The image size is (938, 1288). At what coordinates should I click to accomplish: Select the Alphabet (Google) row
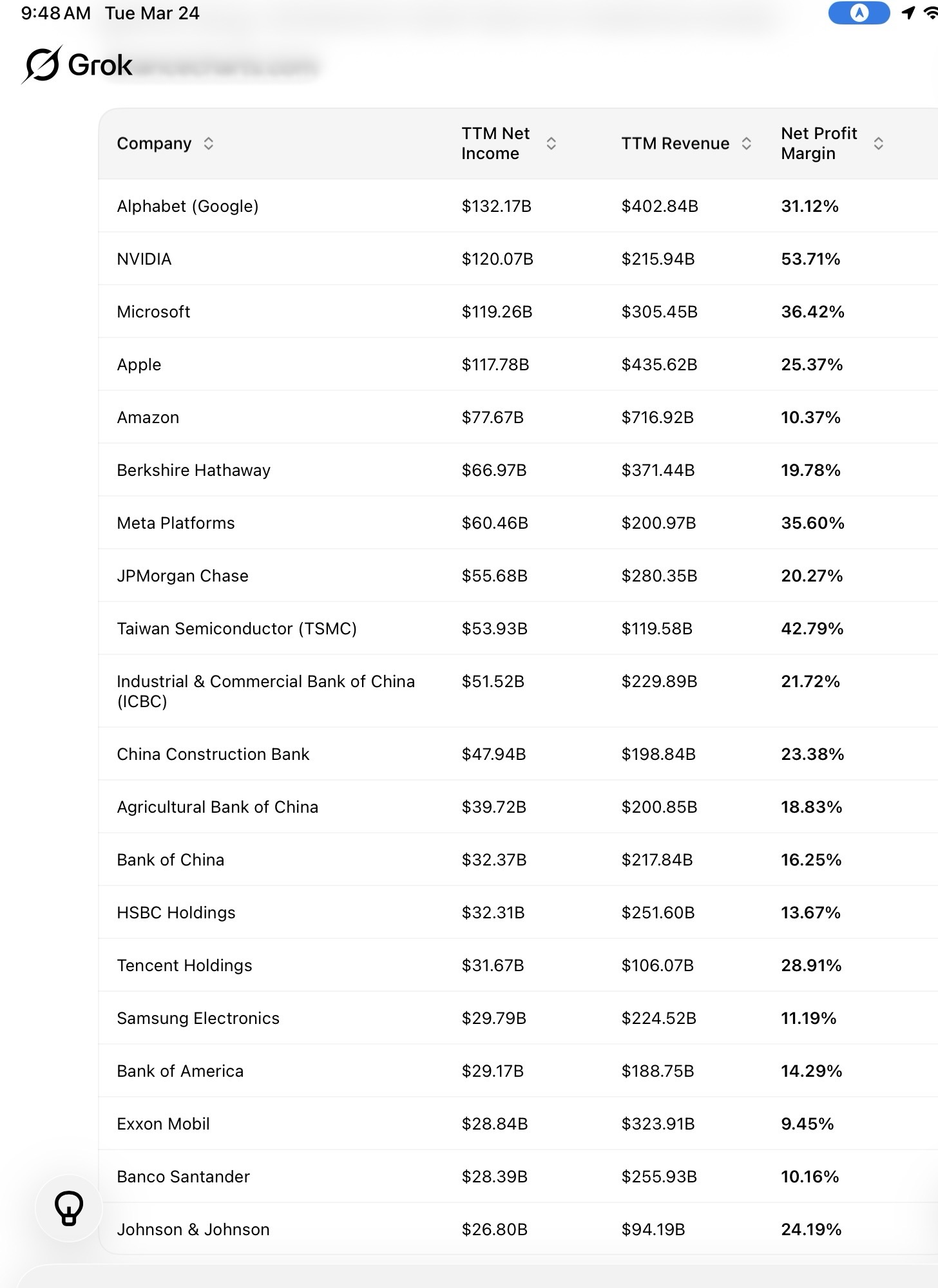pyautogui.click(x=187, y=206)
